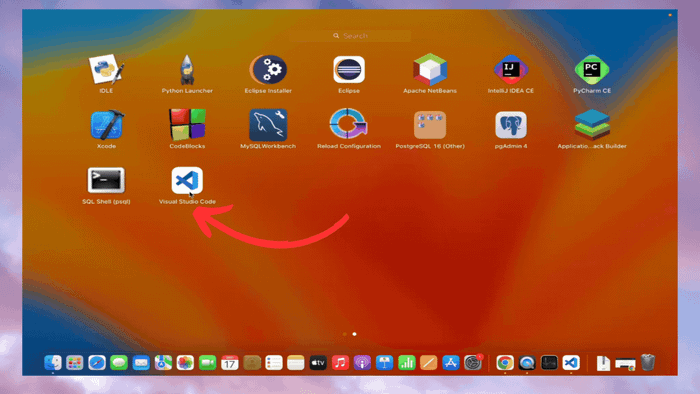Open Messages from the Dock
Image resolution: width=700 pixels, height=394 pixels.
(x=119, y=363)
